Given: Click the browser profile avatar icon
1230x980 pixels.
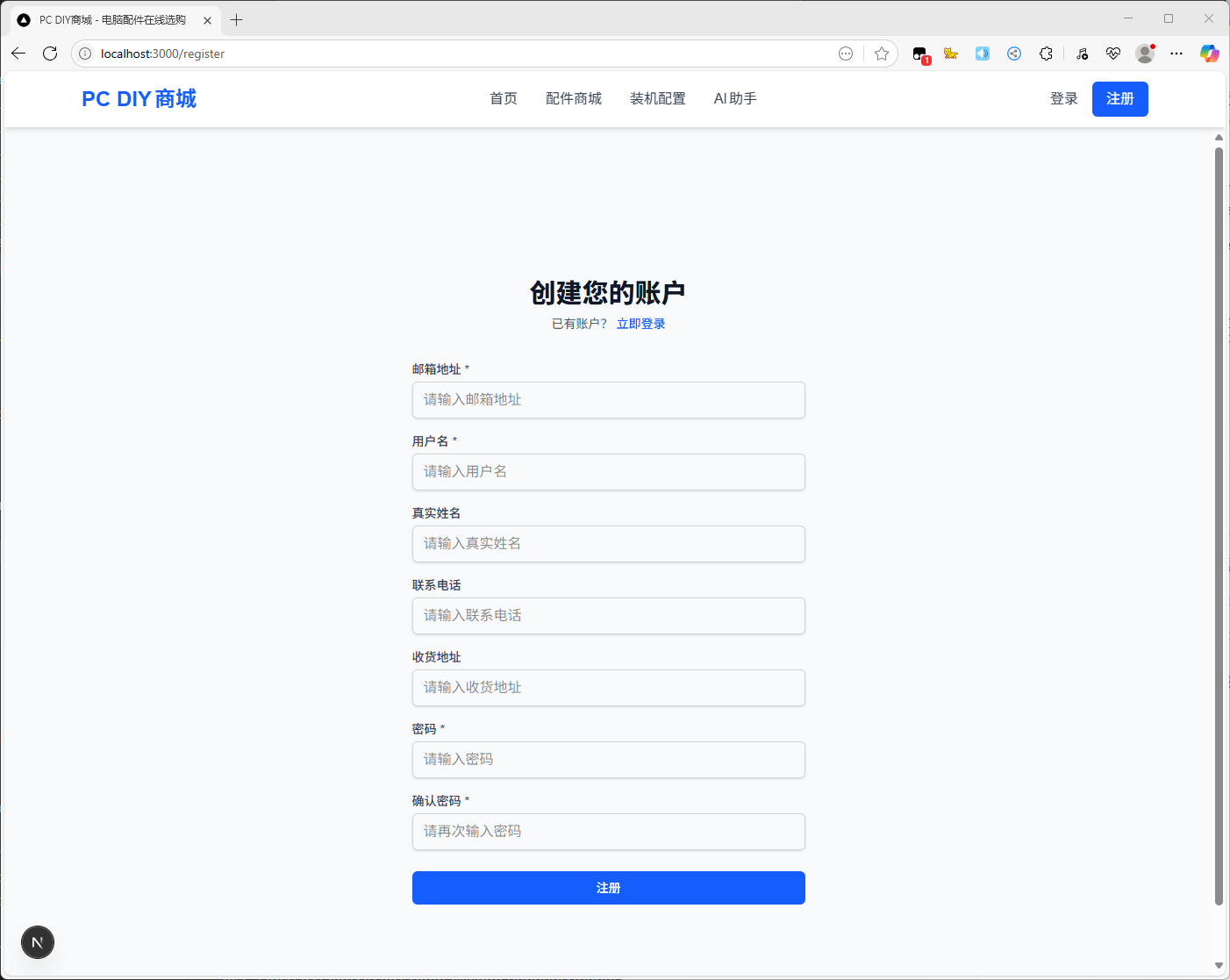Looking at the screenshot, I should [1145, 54].
